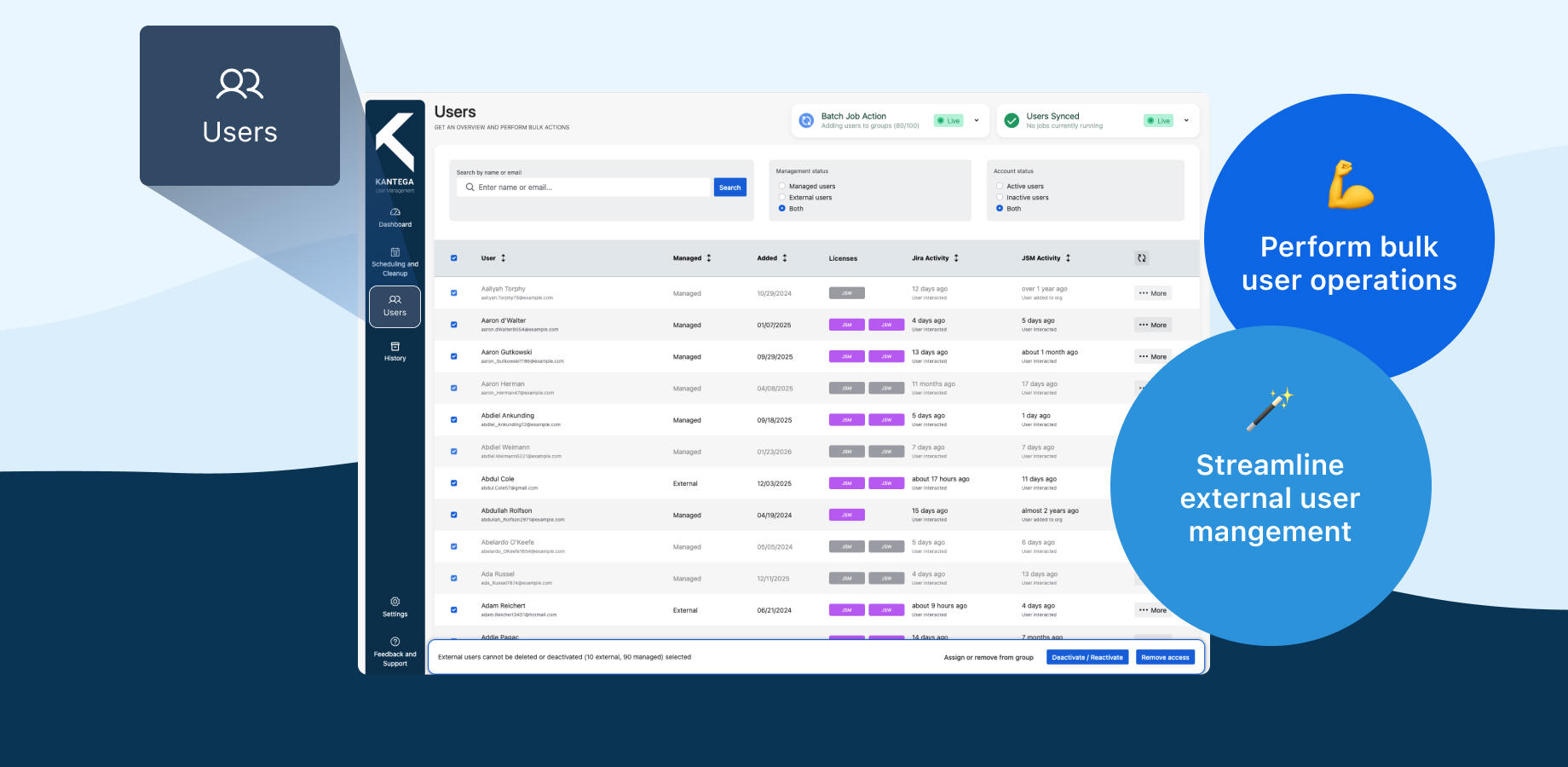Viewport: 1568px width, 767px height.
Task: Click the Licenses column header
Action: point(843,258)
